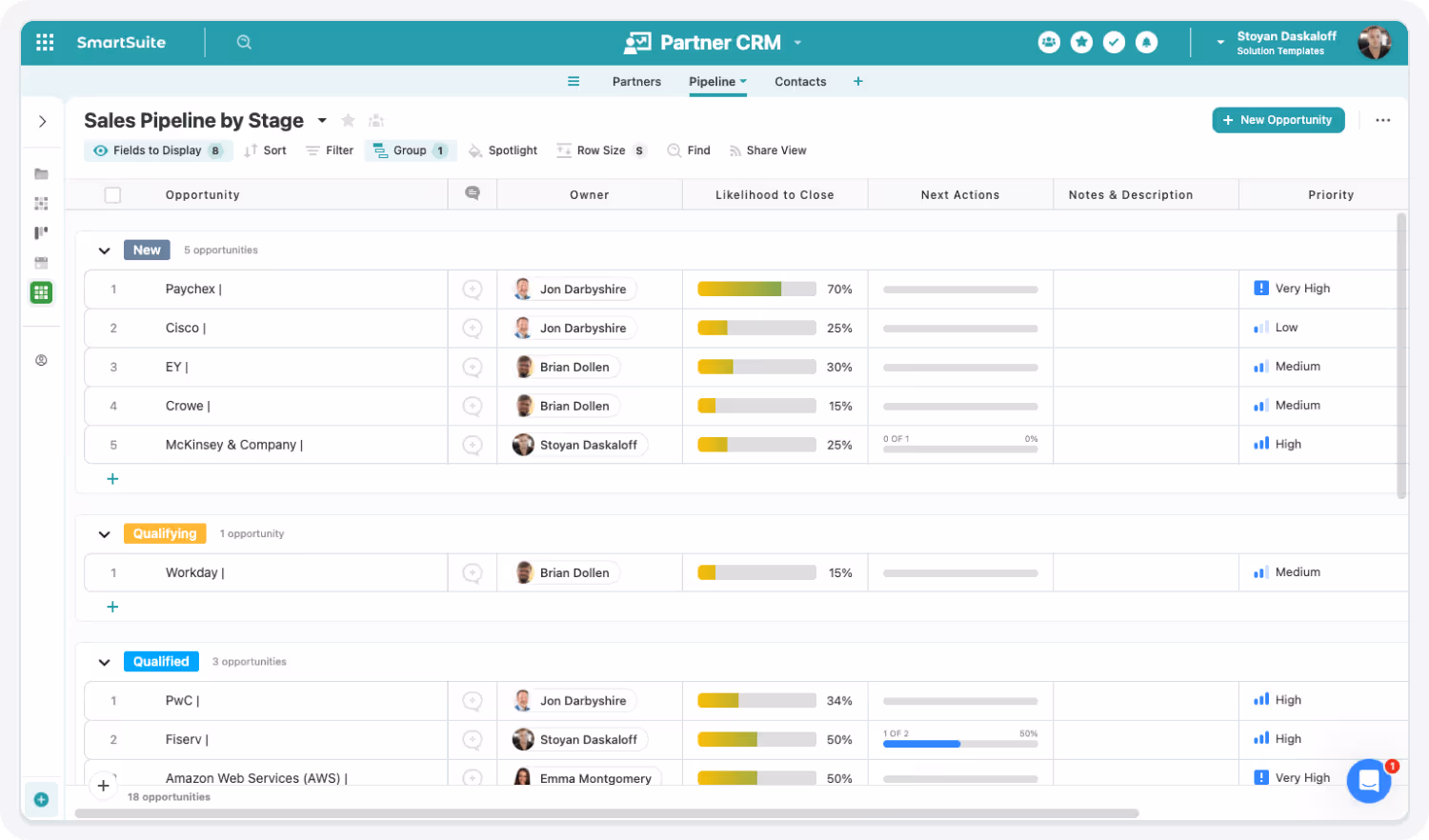The height and width of the screenshot is (840, 1429).
Task: Select the kanban view icon in sidebar
Action: 41,232
